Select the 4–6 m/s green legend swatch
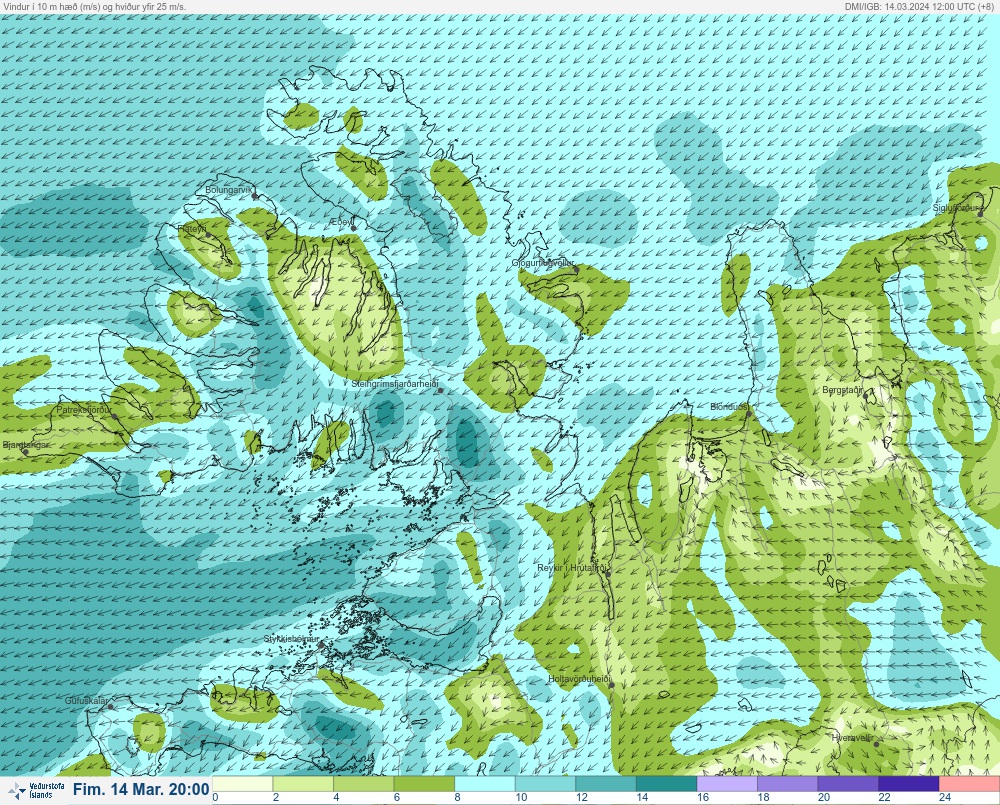Screen dimensions: 1000x805 pos(364,784)
